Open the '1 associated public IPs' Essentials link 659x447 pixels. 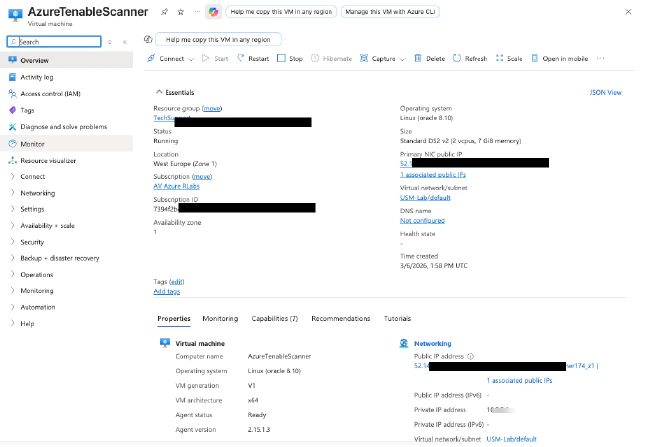(433, 174)
